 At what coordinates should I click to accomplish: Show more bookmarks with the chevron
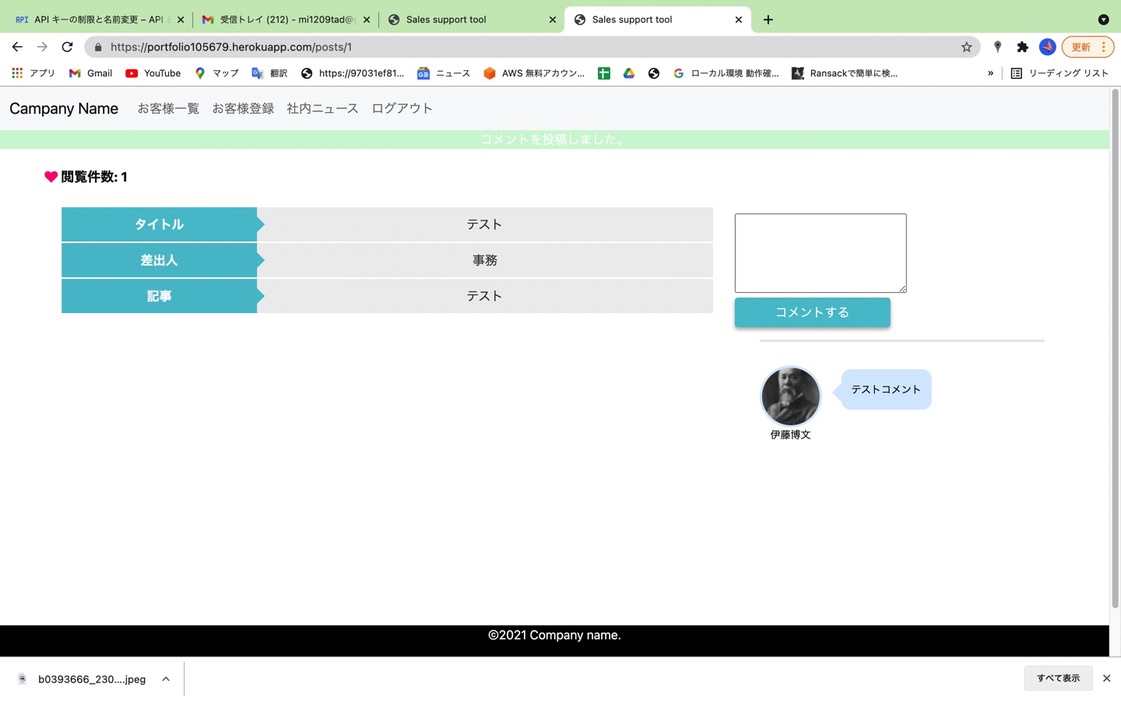click(990, 73)
